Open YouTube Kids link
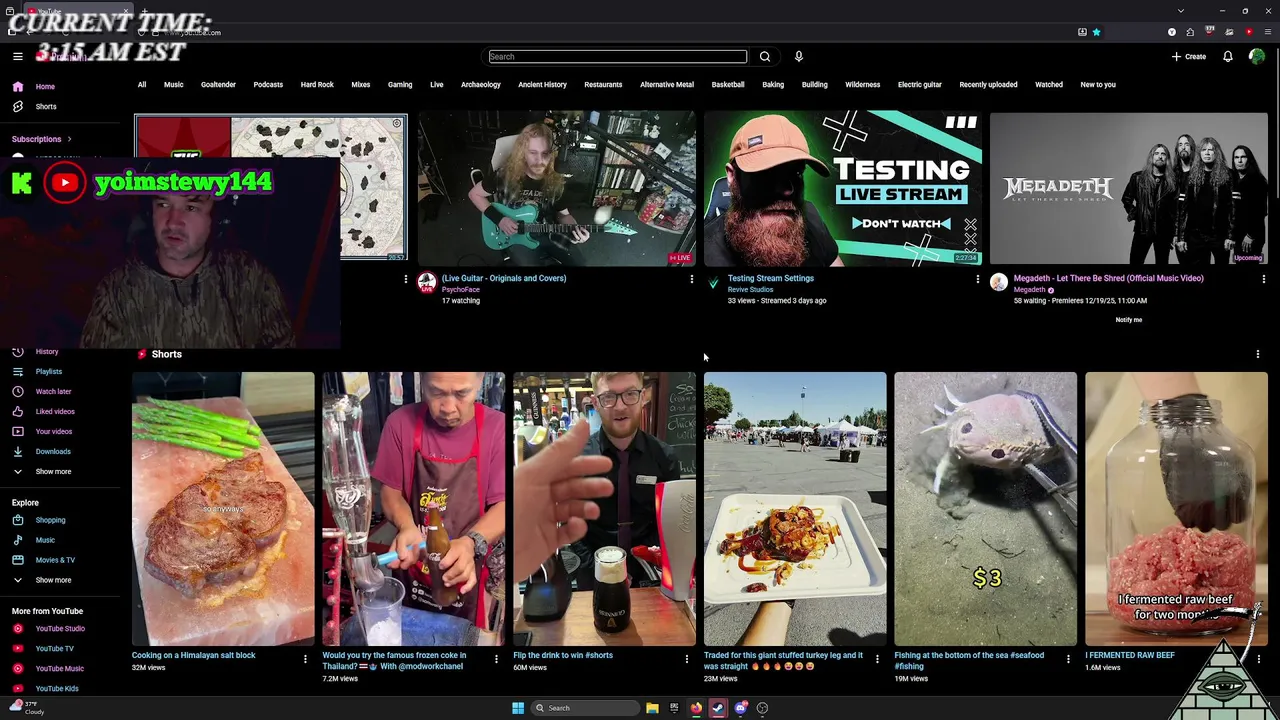 [x=57, y=689]
